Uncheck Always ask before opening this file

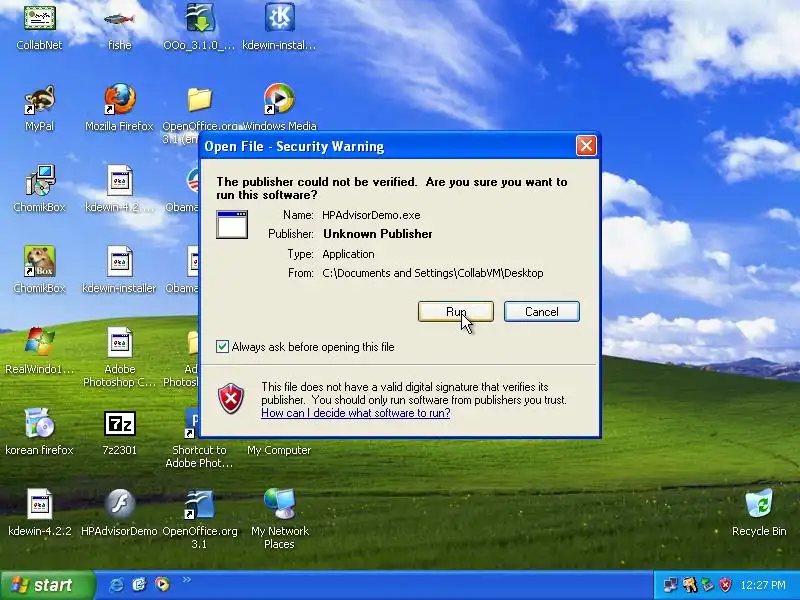[x=222, y=347]
